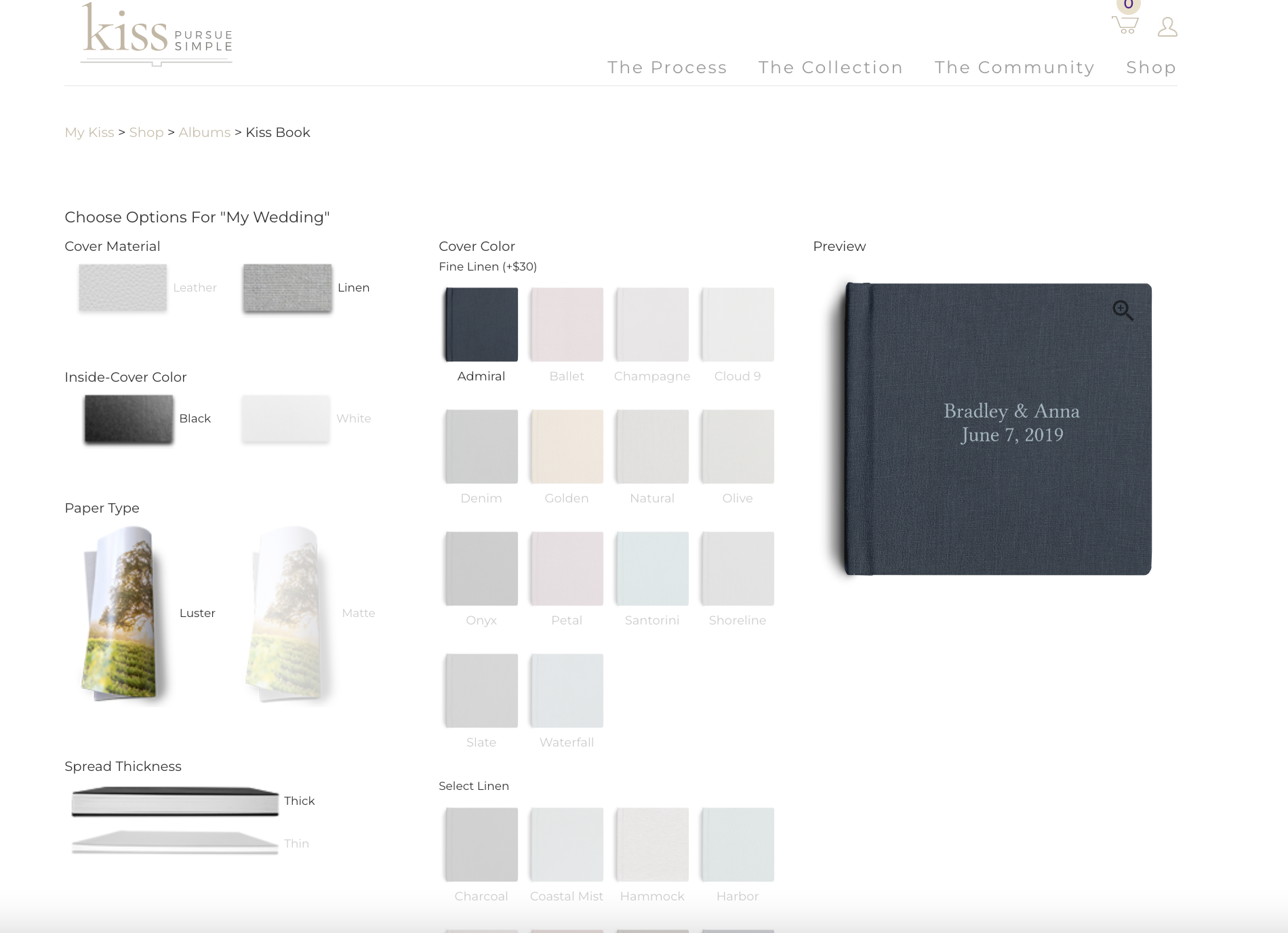Select Thin spread thickness
Viewport: 1288px width, 933px height.
(x=175, y=843)
